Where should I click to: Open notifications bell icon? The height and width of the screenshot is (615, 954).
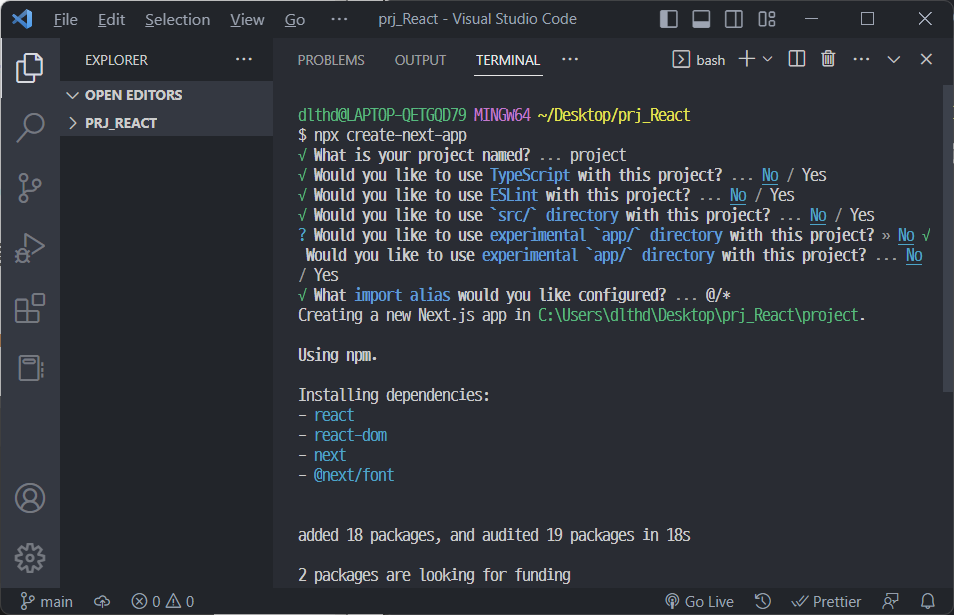click(x=928, y=602)
